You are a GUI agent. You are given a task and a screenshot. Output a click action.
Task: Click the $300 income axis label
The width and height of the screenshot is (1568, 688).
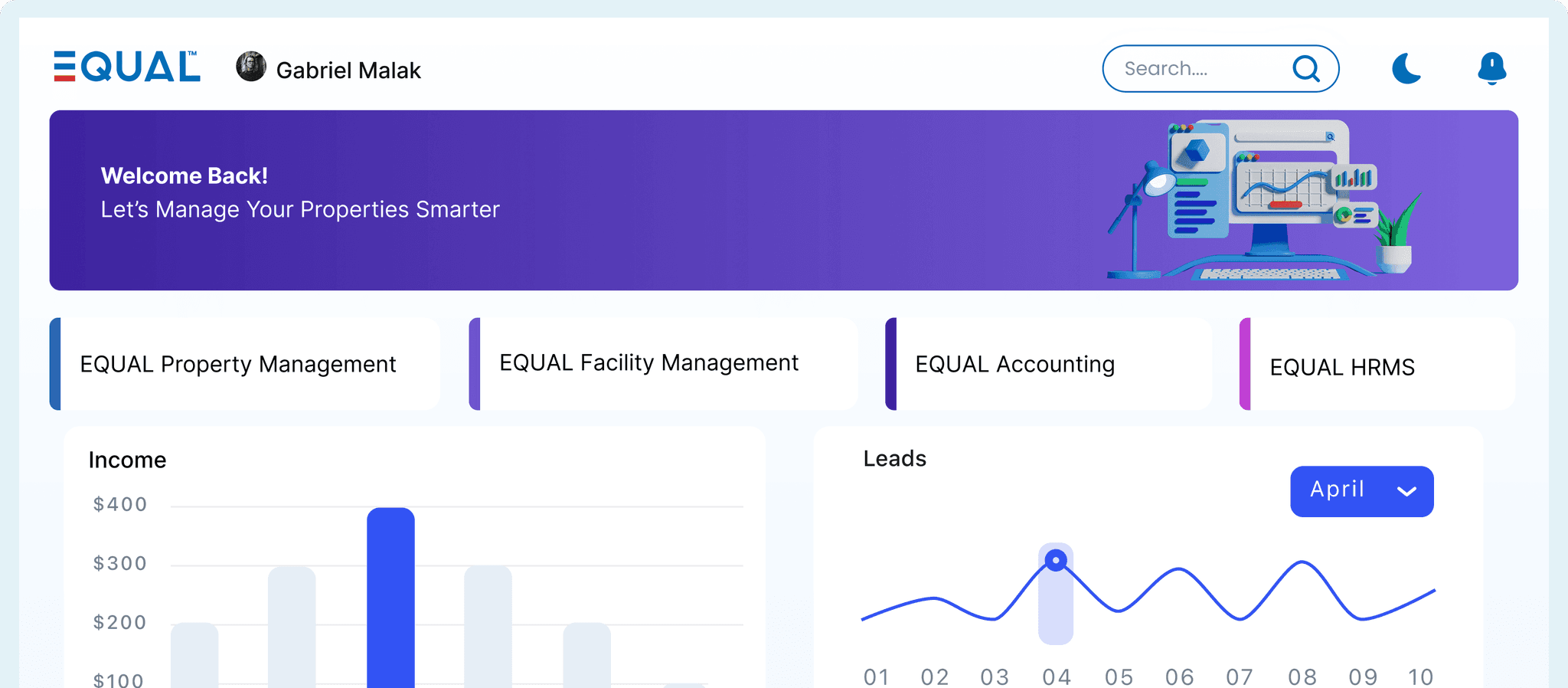click(120, 563)
